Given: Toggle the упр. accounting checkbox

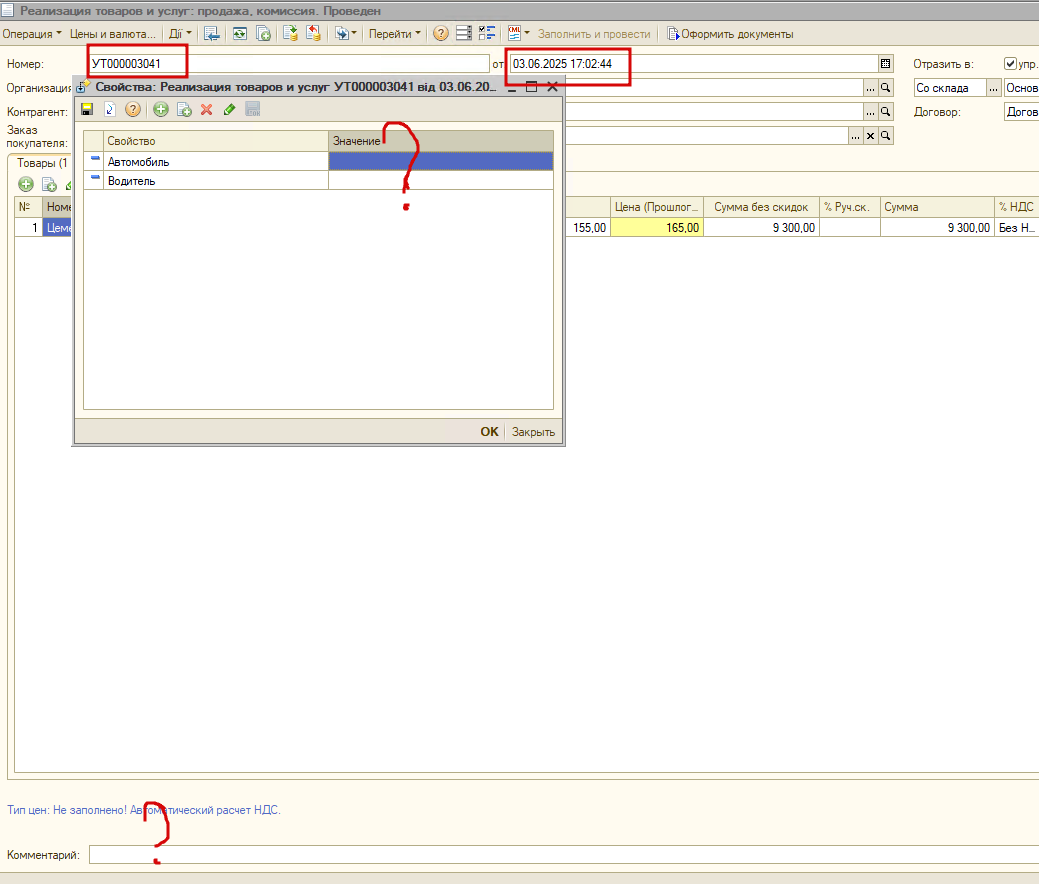Looking at the screenshot, I should 1011,64.
